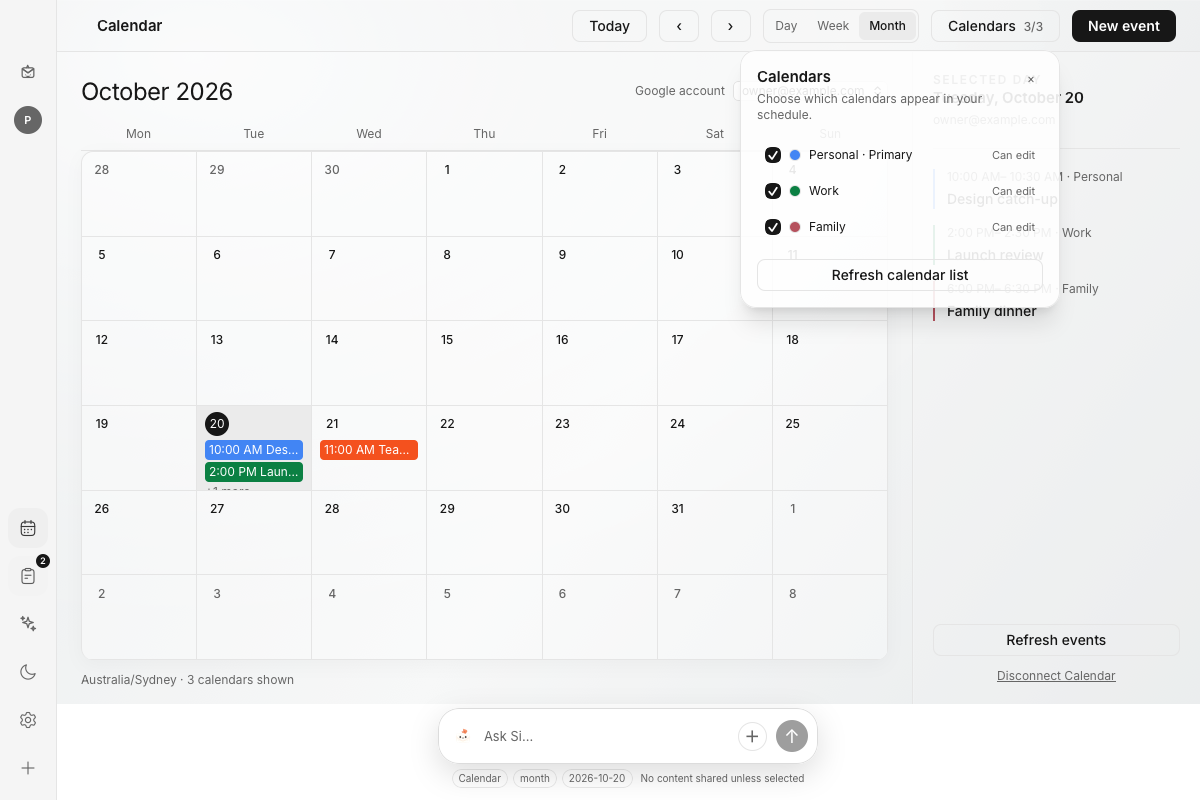The width and height of the screenshot is (1200, 800).
Task: Open the 11:00 AM Team event on 21
Action: pyautogui.click(x=369, y=450)
